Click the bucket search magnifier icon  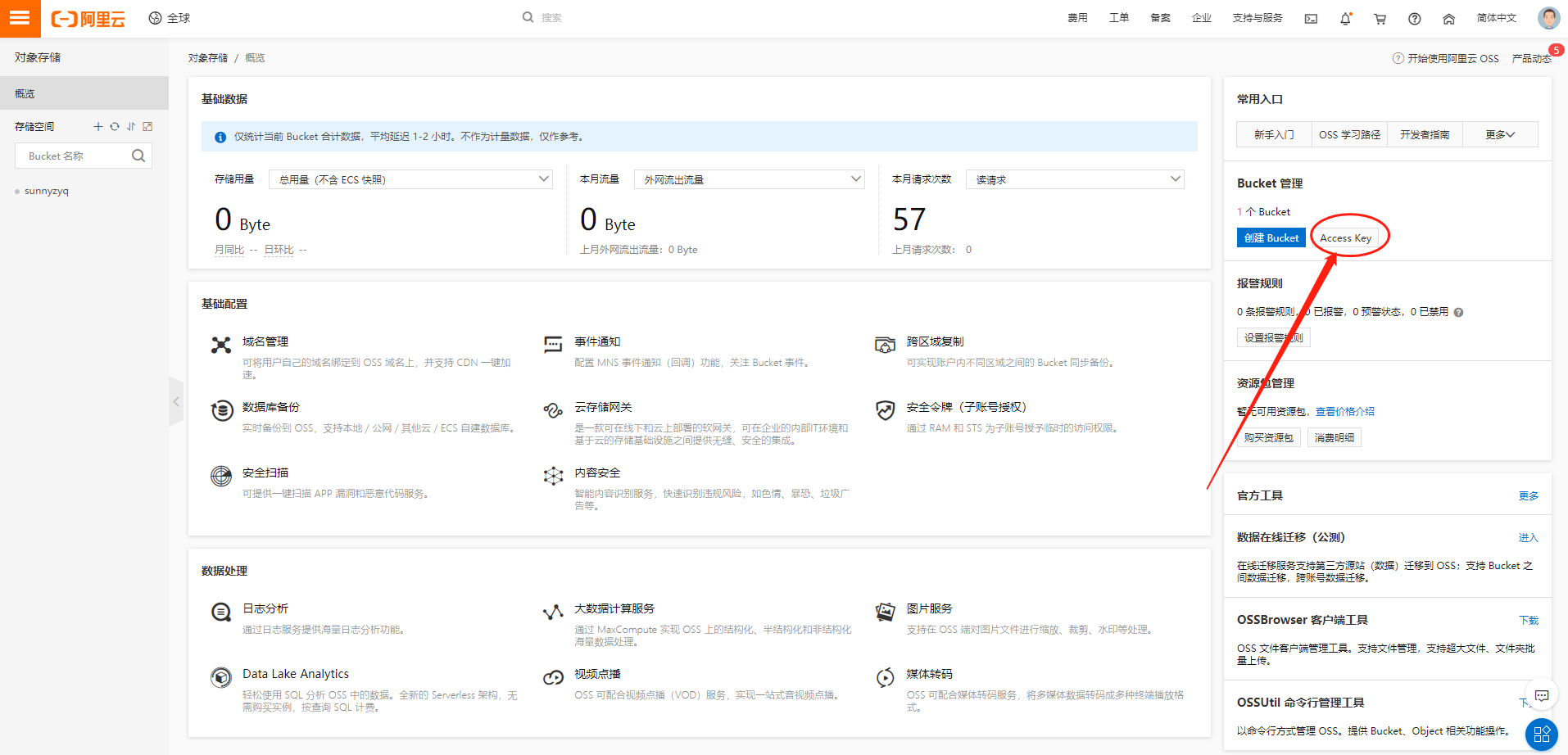[x=138, y=156]
